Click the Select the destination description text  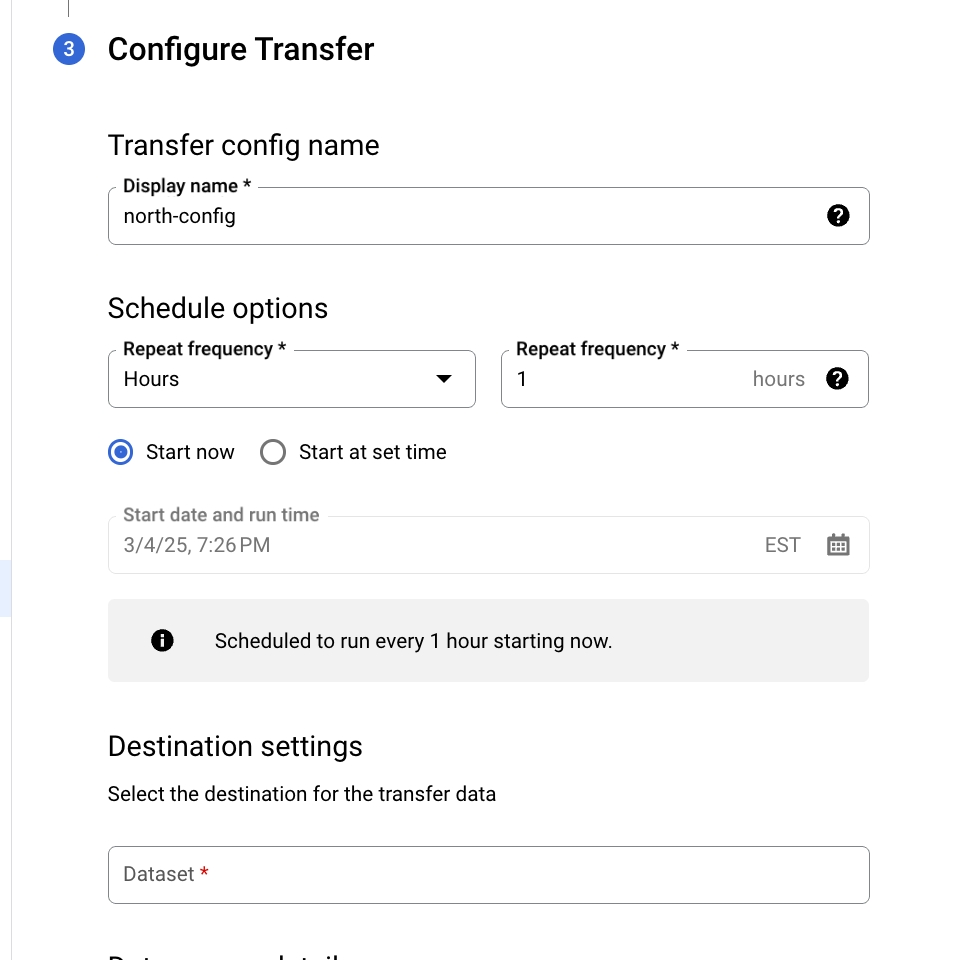(x=301, y=794)
